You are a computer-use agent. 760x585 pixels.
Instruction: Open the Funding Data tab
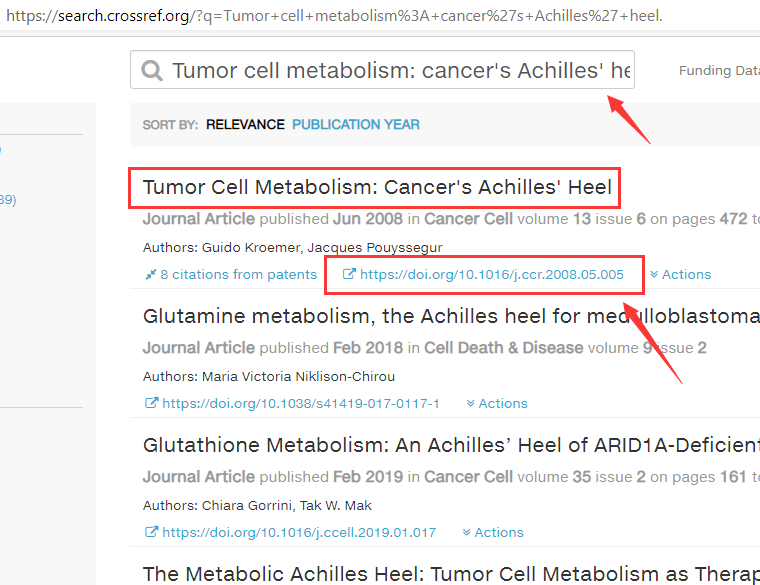coord(718,71)
